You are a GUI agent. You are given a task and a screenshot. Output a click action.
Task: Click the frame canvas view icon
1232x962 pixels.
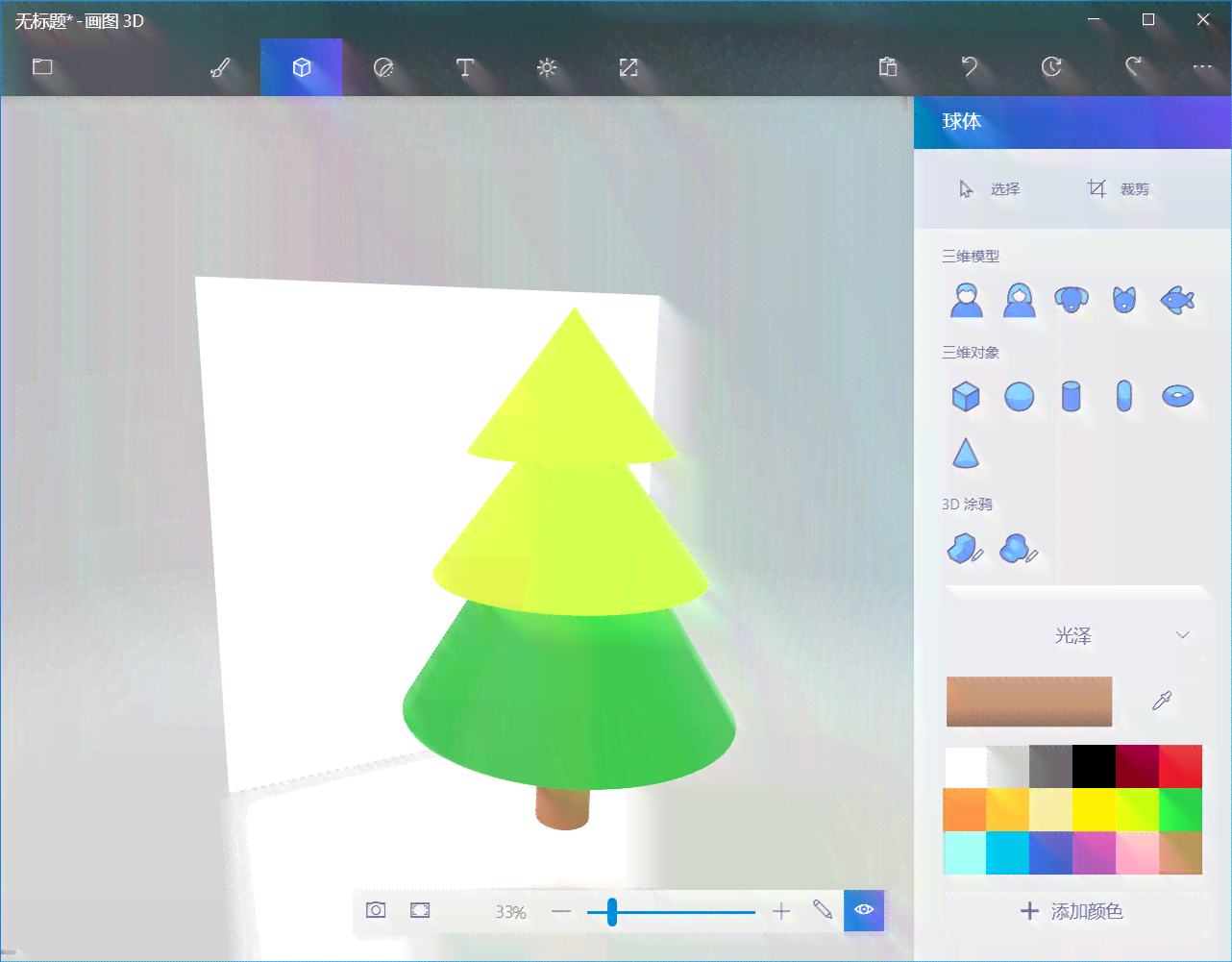pos(420,910)
